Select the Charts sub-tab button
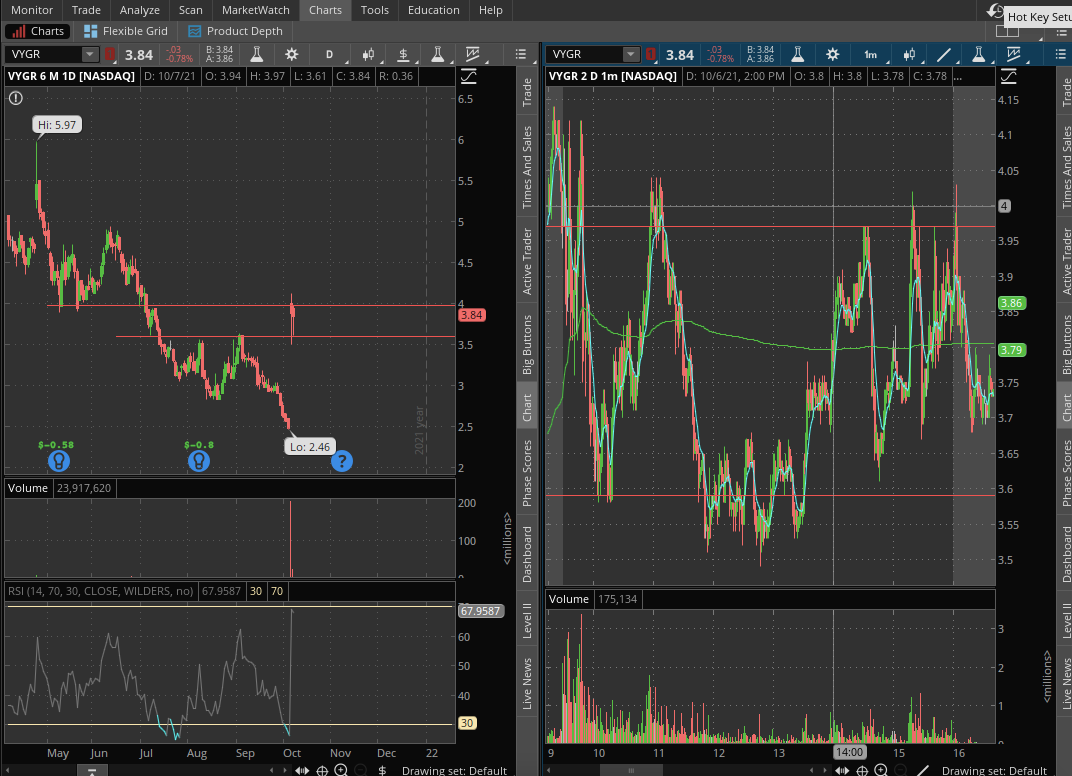The width and height of the screenshot is (1072, 776). coord(38,31)
